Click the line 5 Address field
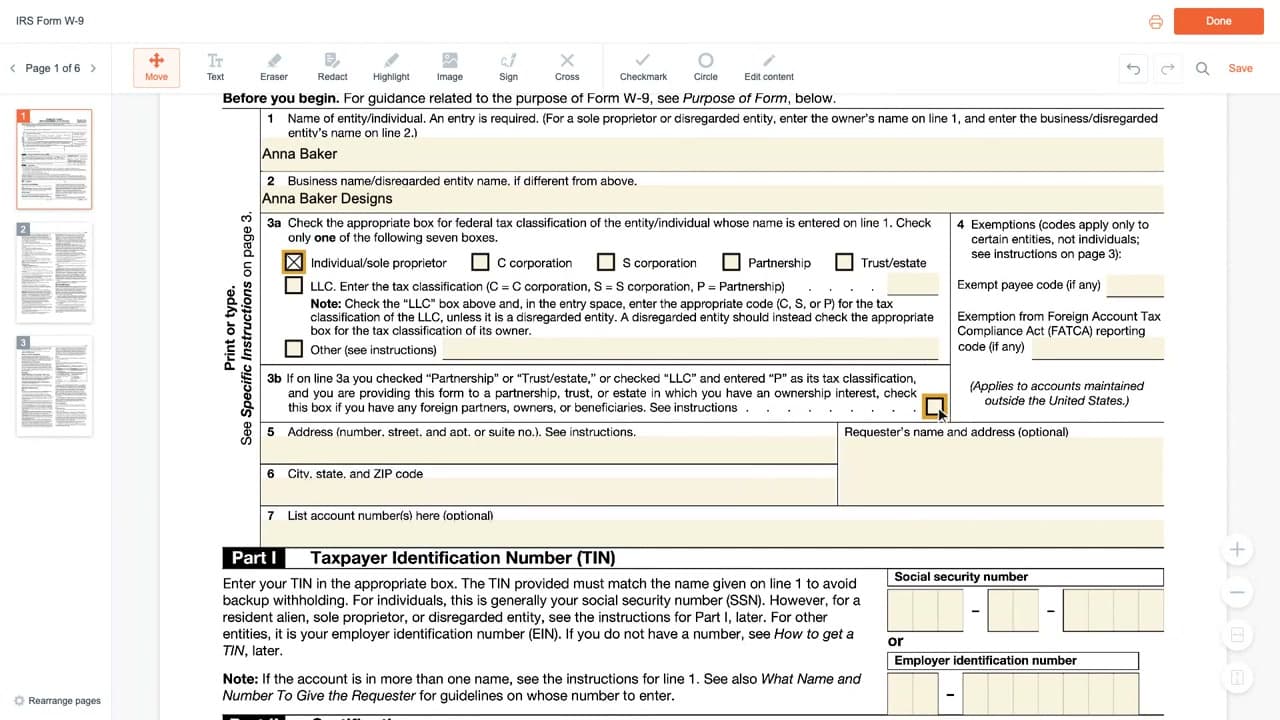This screenshot has height=720, width=1280. coord(548,451)
